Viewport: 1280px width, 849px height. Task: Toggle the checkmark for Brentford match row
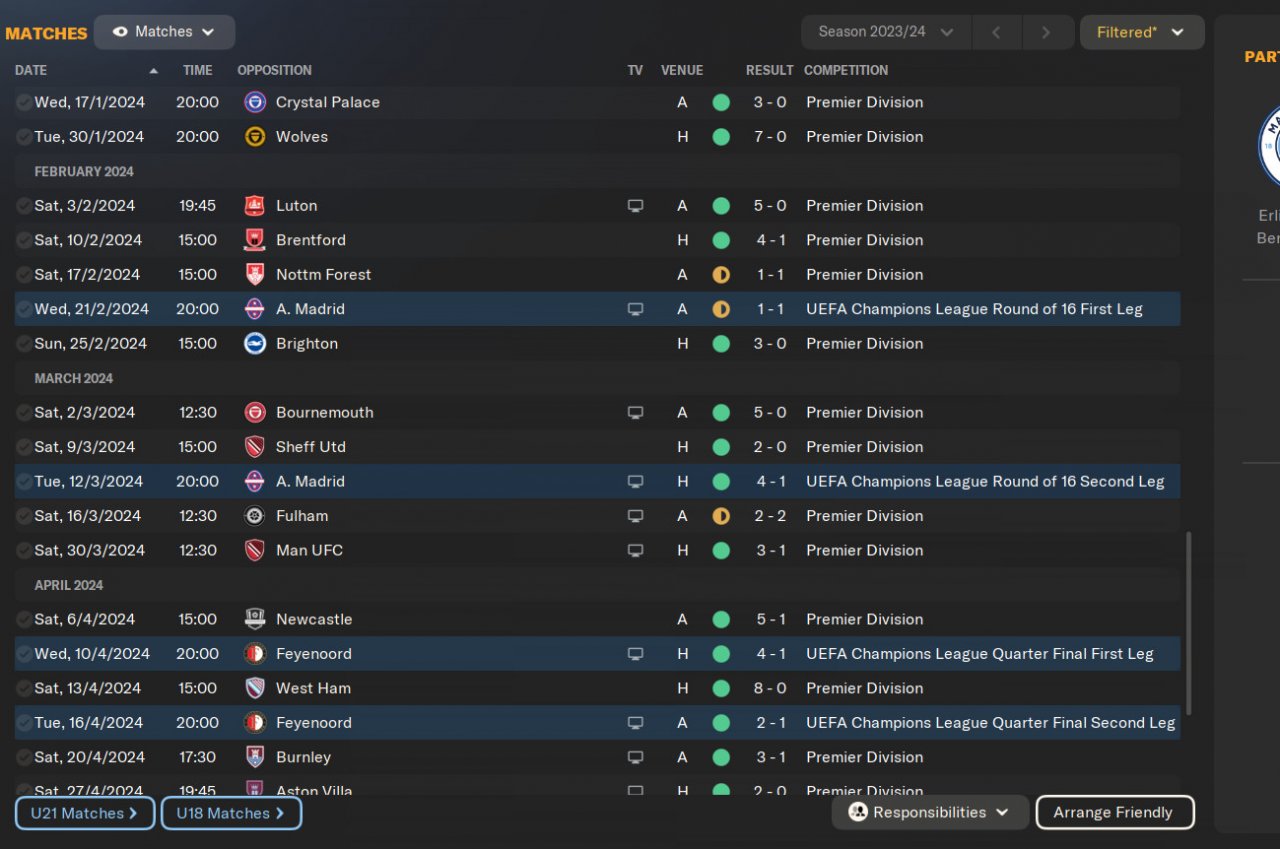click(24, 241)
